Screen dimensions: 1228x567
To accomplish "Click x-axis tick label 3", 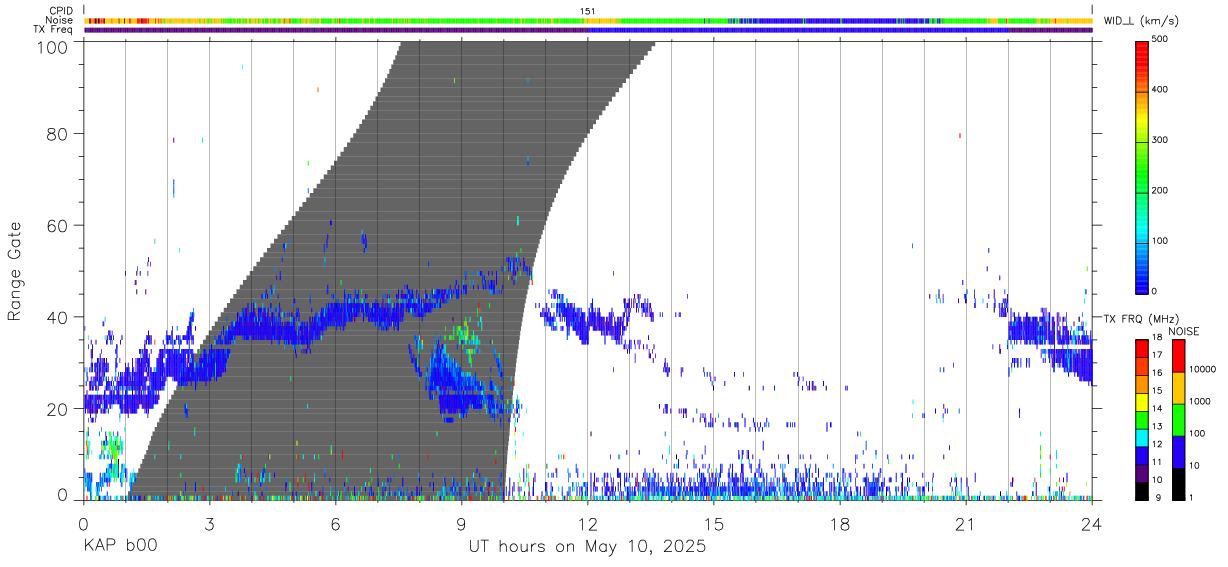I will 209,523.
